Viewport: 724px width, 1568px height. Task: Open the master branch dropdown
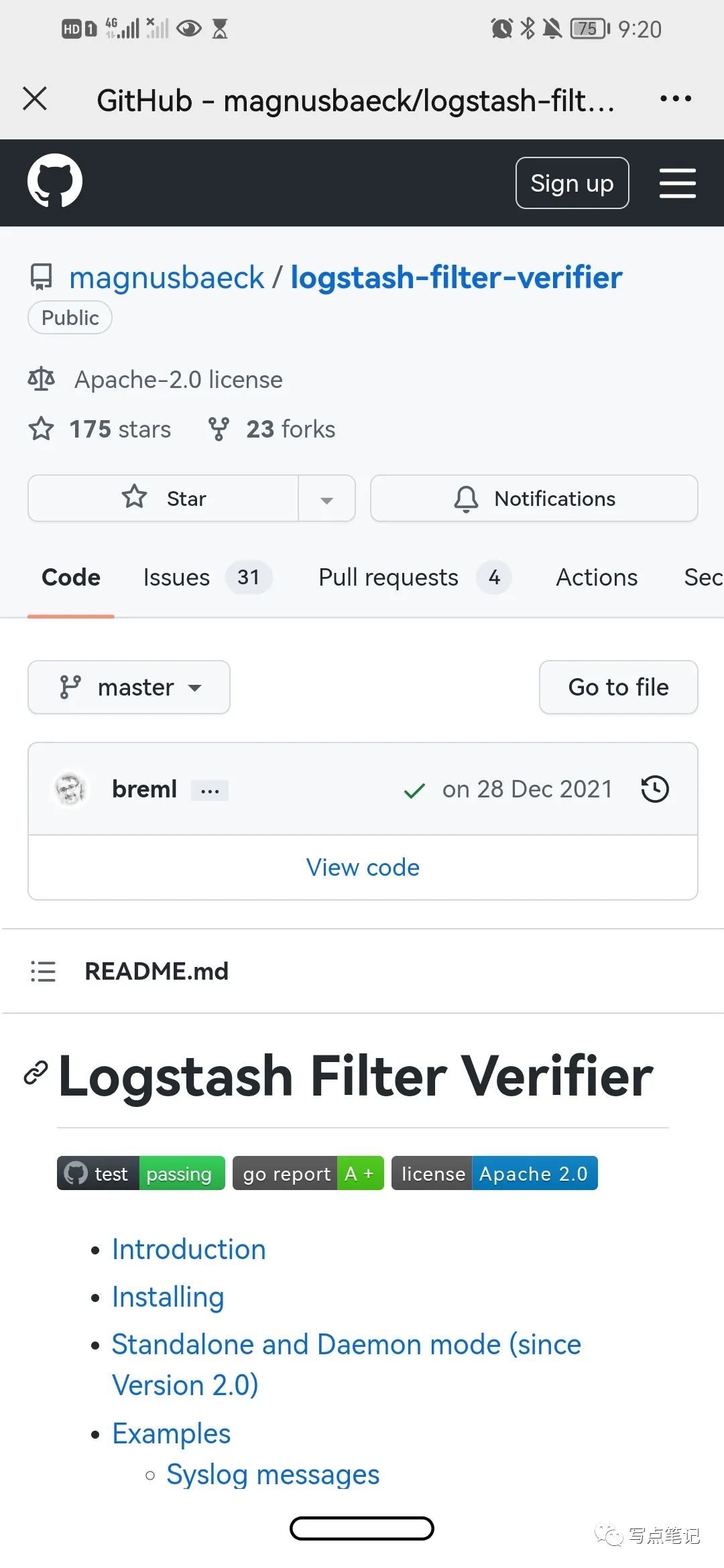point(129,687)
